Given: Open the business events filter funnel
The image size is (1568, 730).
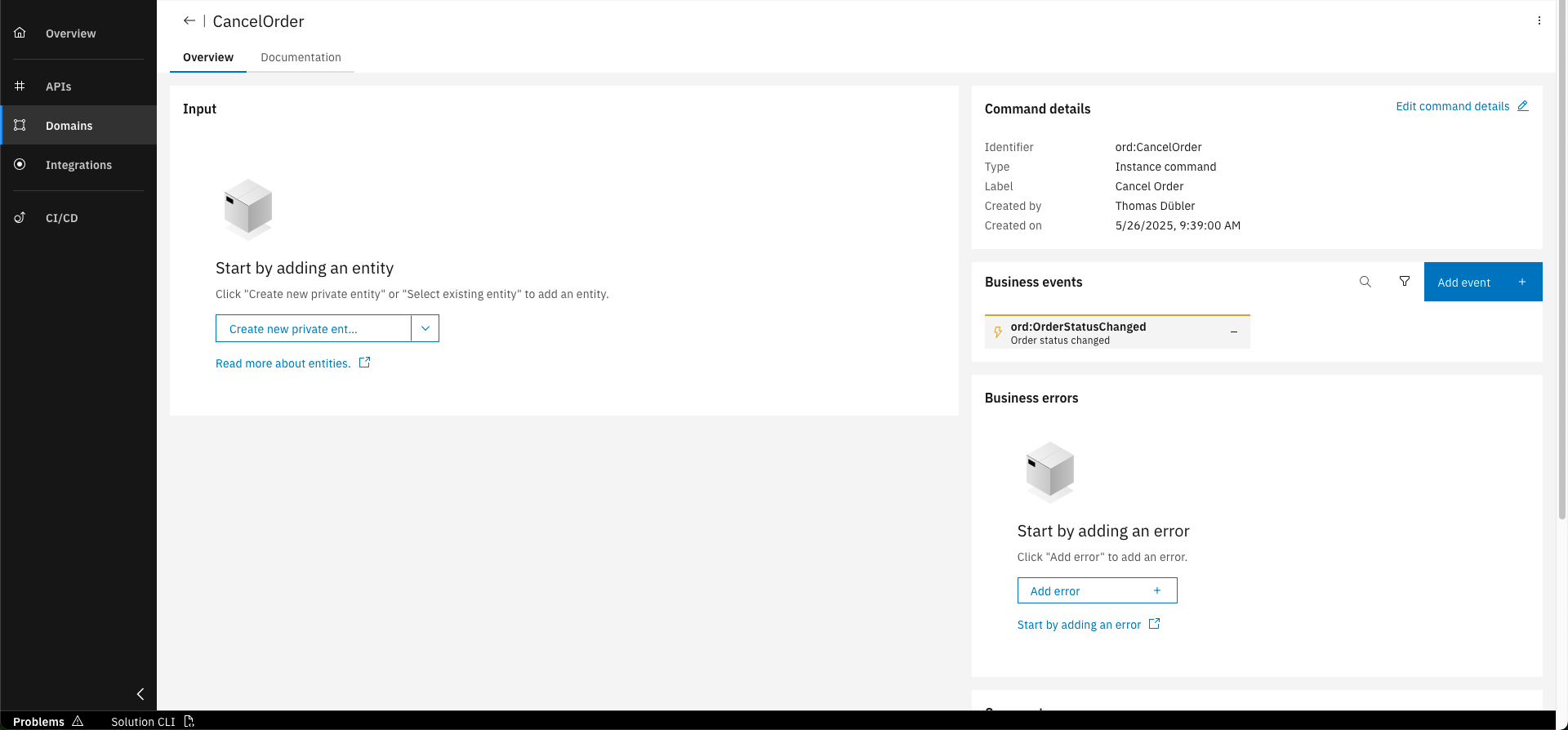Looking at the screenshot, I should click(1405, 282).
